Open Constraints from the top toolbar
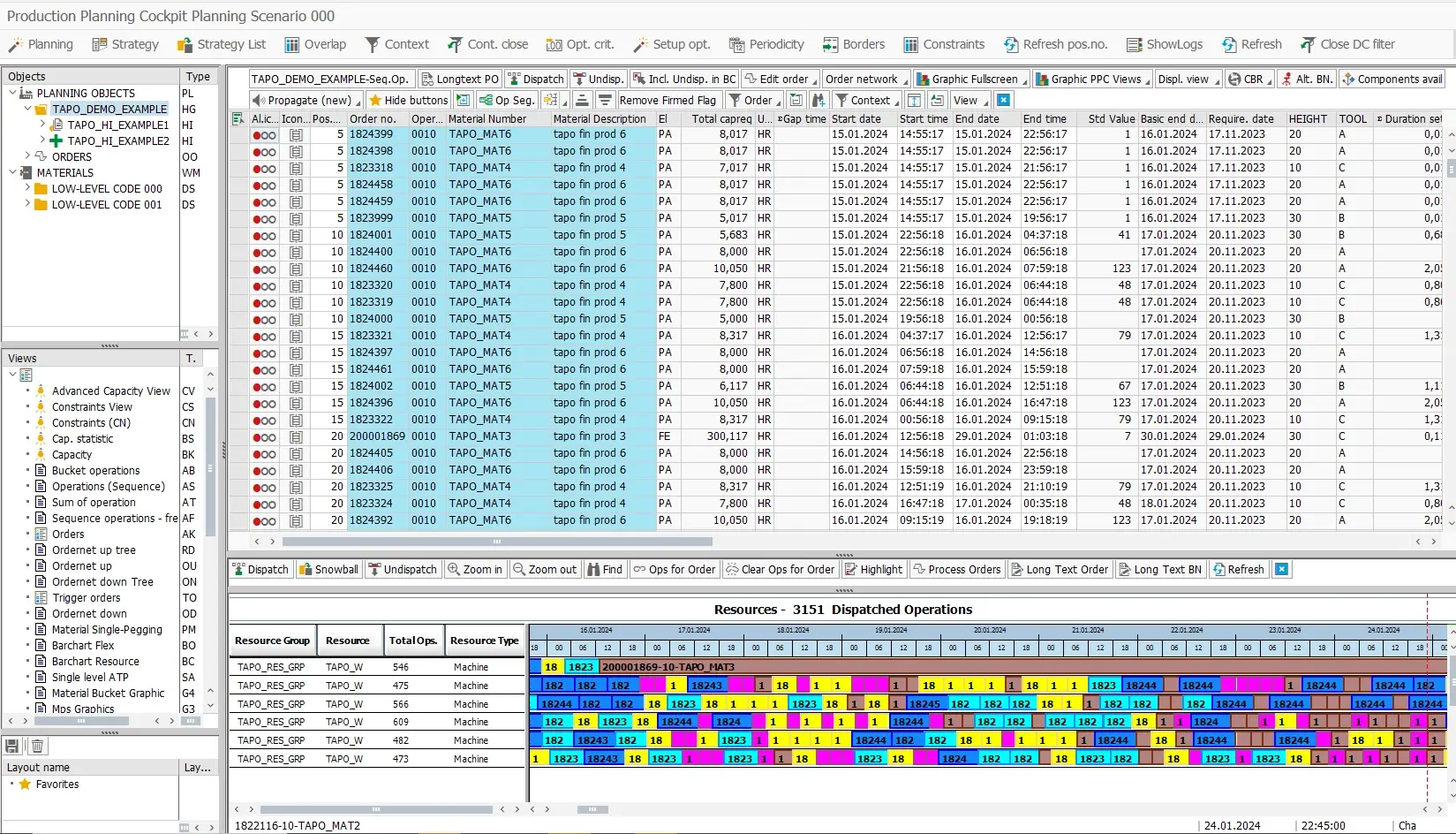This screenshot has width=1456, height=834. click(x=944, y=44)
